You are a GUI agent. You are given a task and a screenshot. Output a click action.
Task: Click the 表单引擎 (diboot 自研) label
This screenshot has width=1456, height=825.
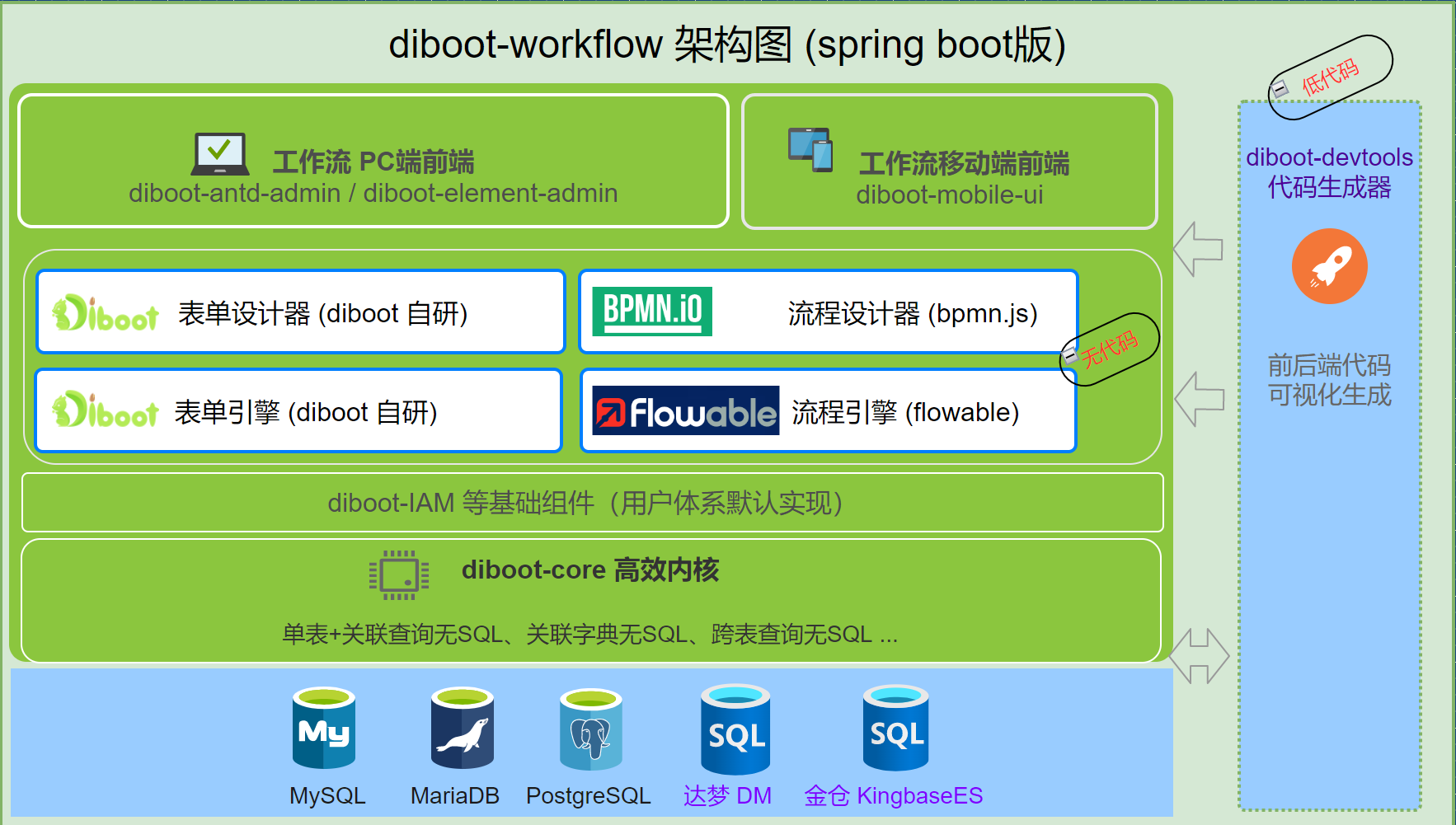tap(306, 412)
